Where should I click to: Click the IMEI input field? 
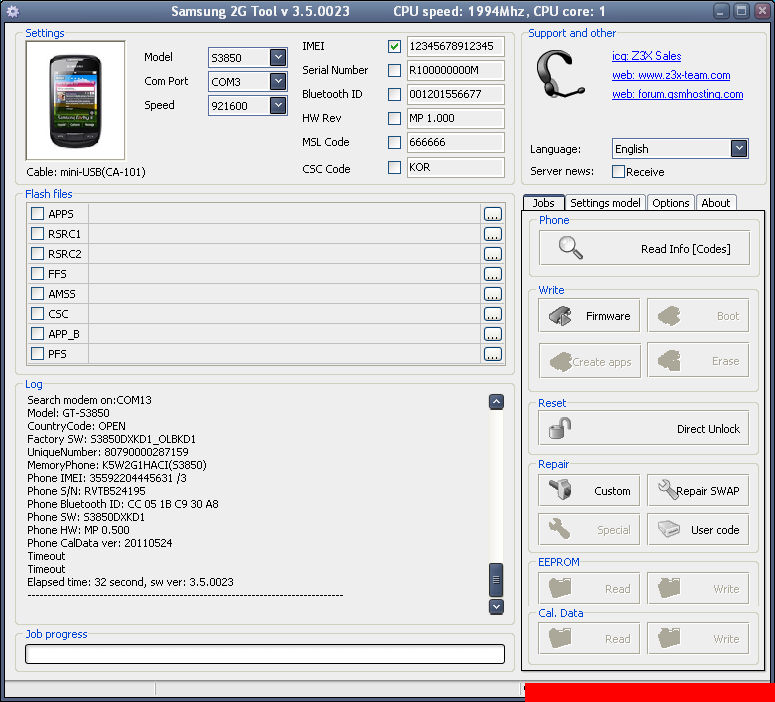[455, 46]
